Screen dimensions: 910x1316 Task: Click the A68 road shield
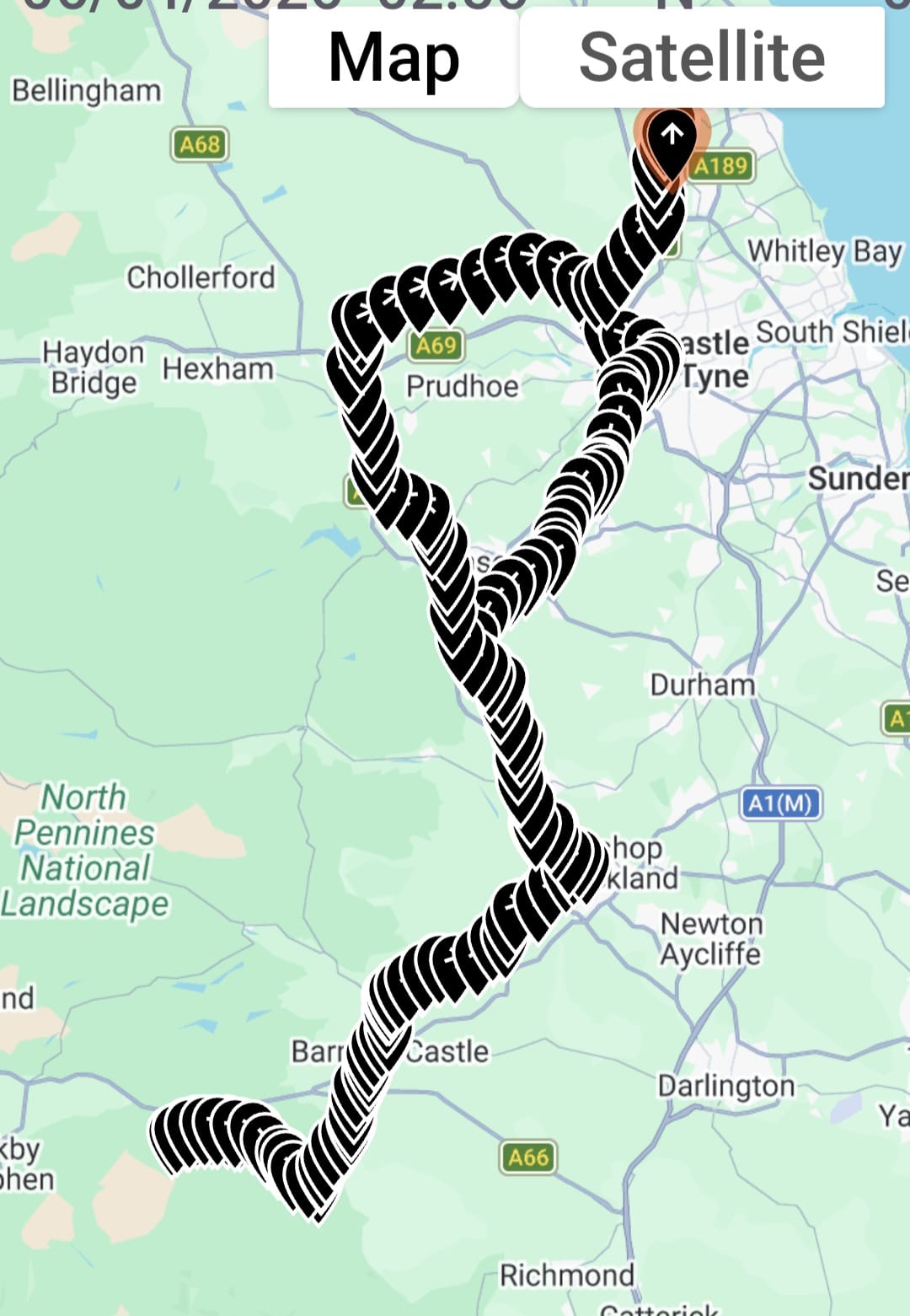tap(200, 144)
